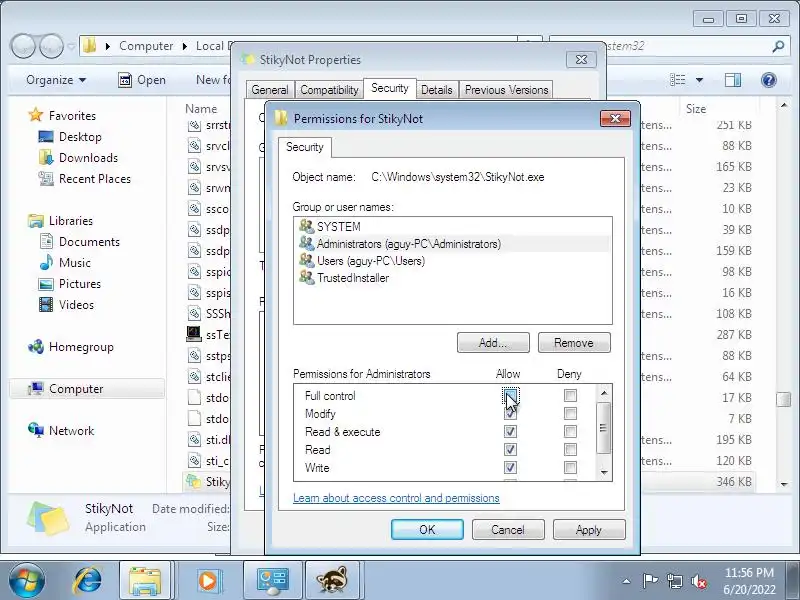Toggle Allow checkbox for Modify

point(510,413)
